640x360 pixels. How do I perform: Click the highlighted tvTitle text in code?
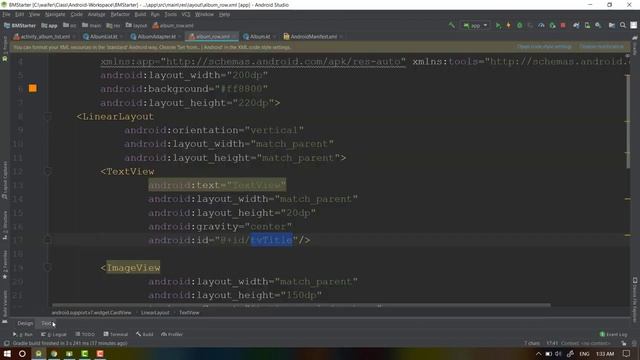pyautogui.click(x=271, y=240)
